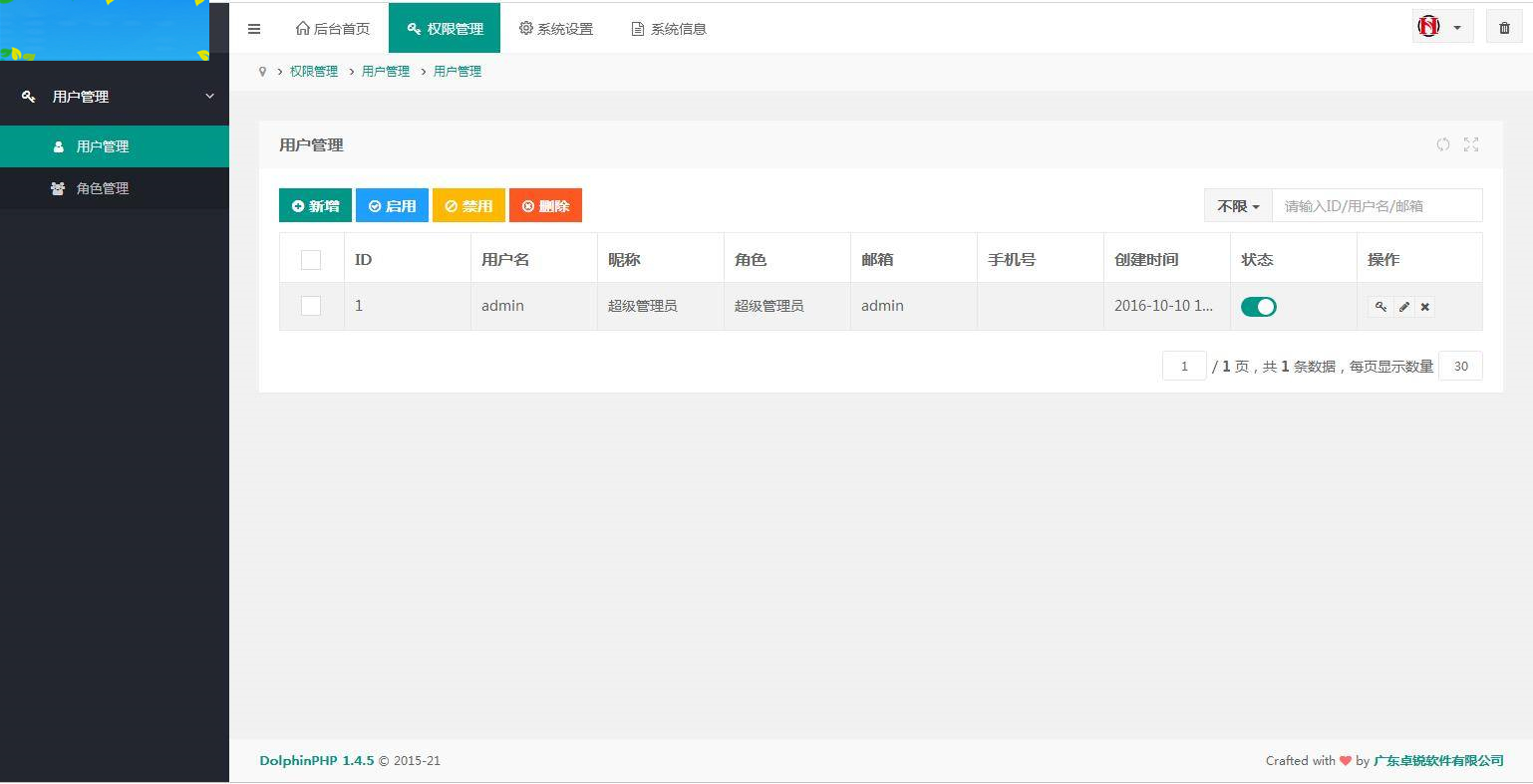Click the location pin in the breadcrumb bar
The height and width of the screenshot is (784, 1533).
coord(261,71)
